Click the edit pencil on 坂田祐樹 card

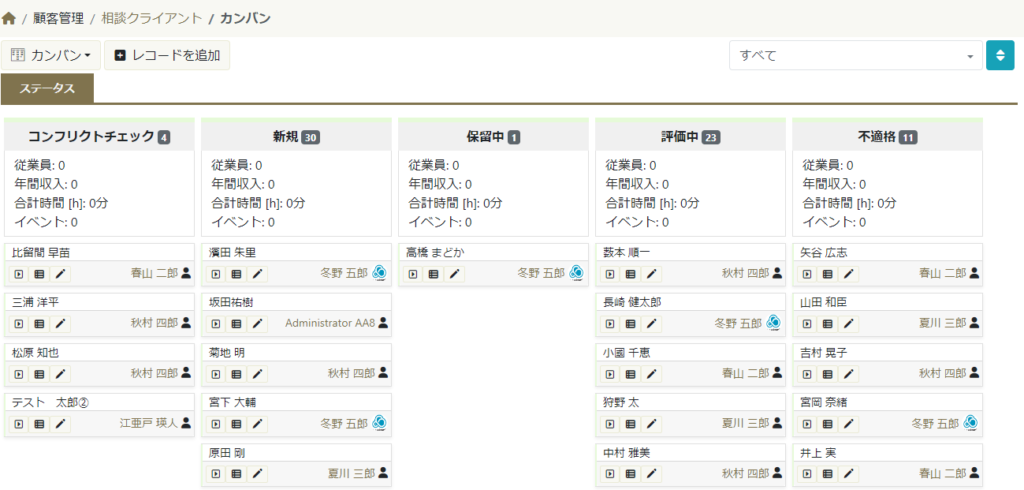coord(258,323)
